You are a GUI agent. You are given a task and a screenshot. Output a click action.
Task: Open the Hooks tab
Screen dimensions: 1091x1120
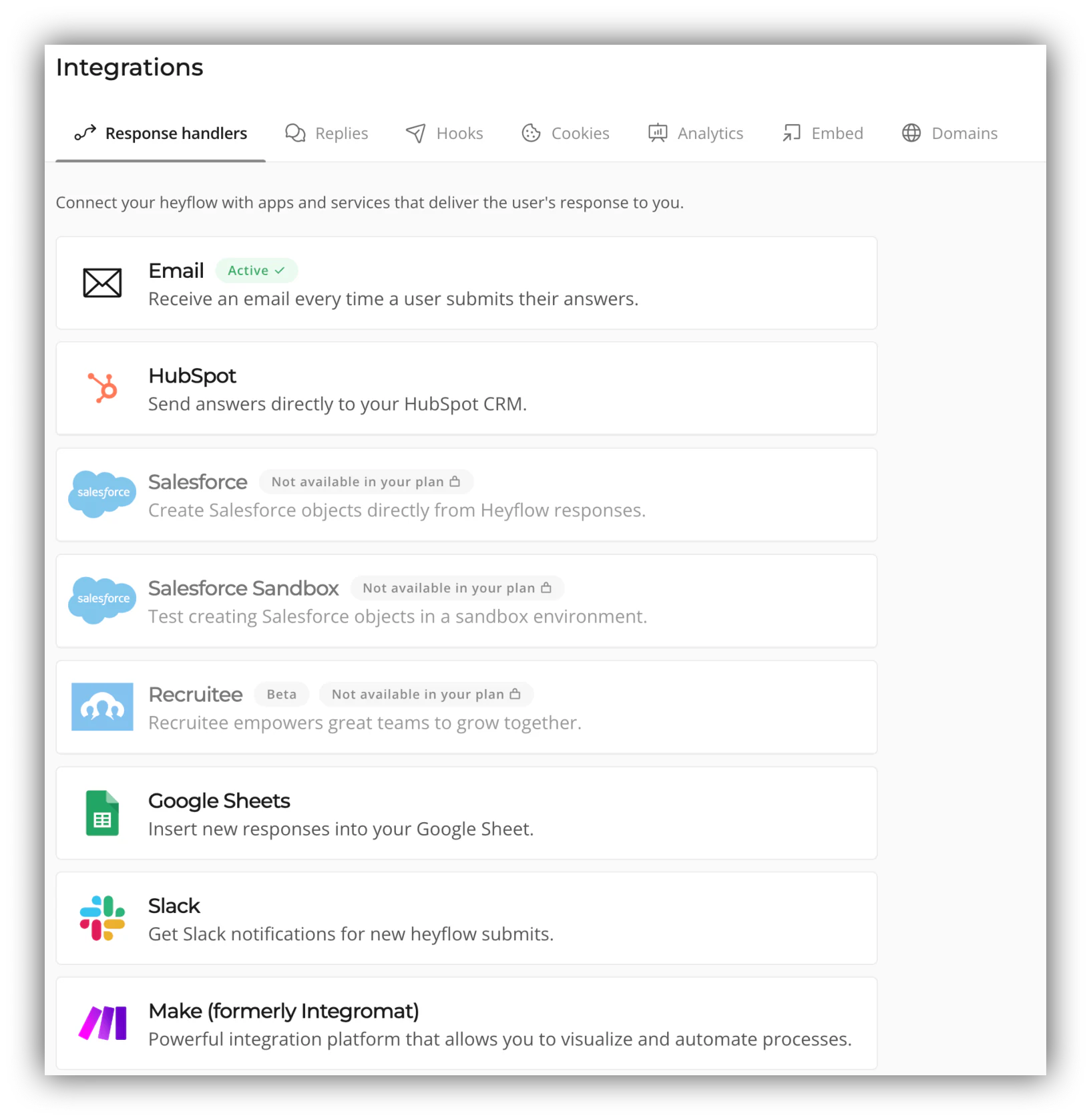(445, 134)
